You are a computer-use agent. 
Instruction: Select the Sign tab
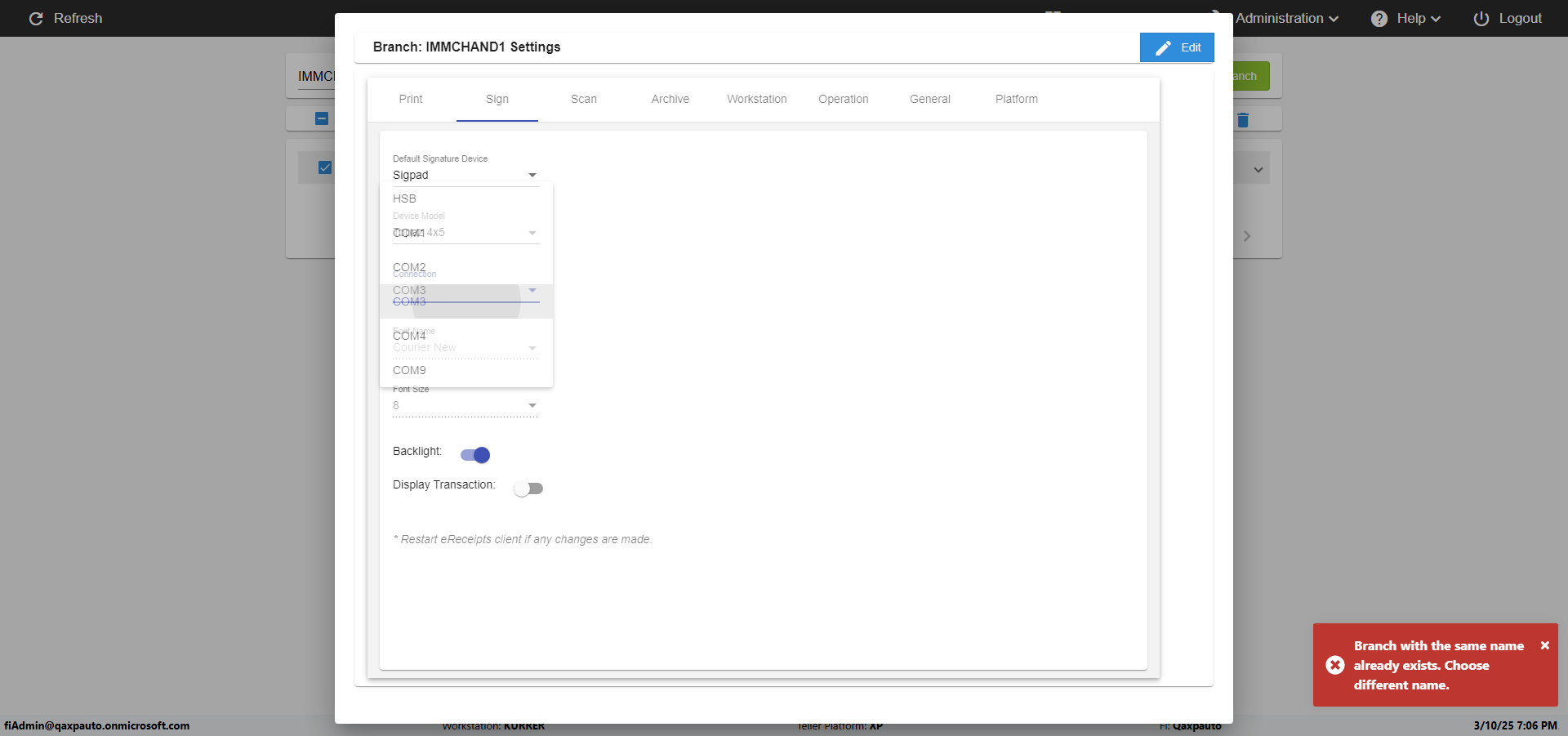(x=497, y=99)
